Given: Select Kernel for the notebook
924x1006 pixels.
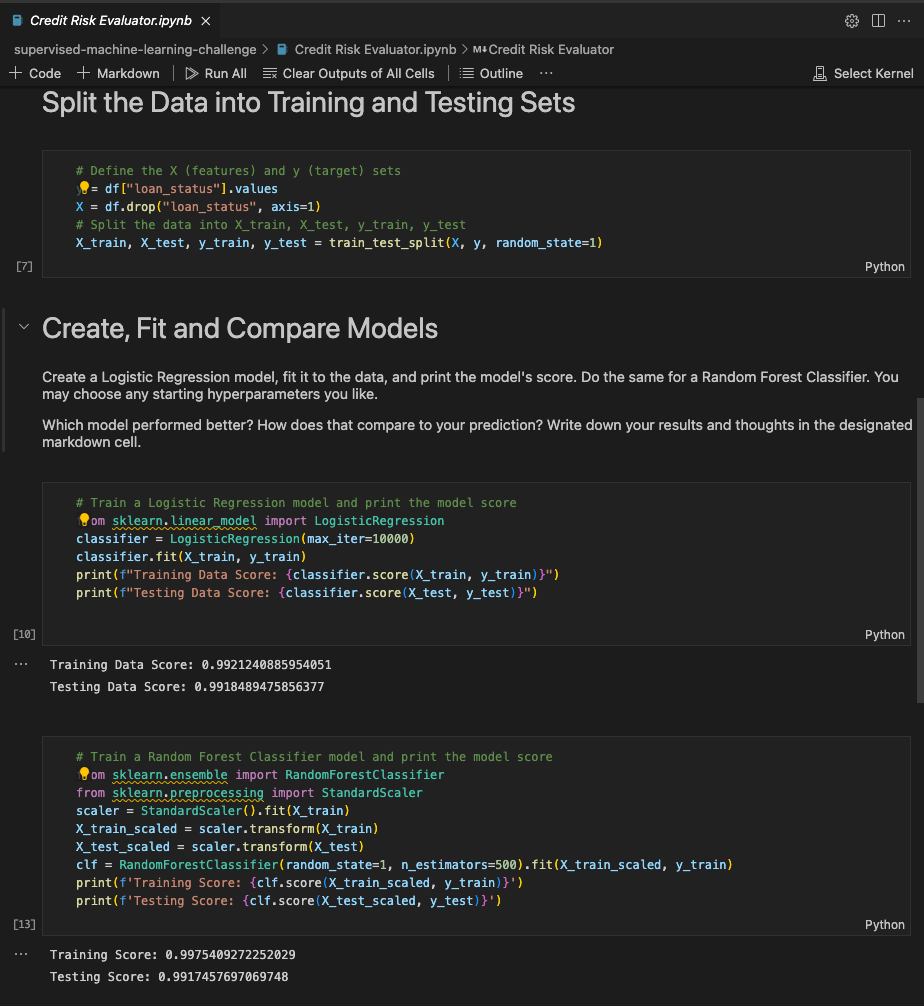Looking at the screenshot, I should (x=863, y=73).
